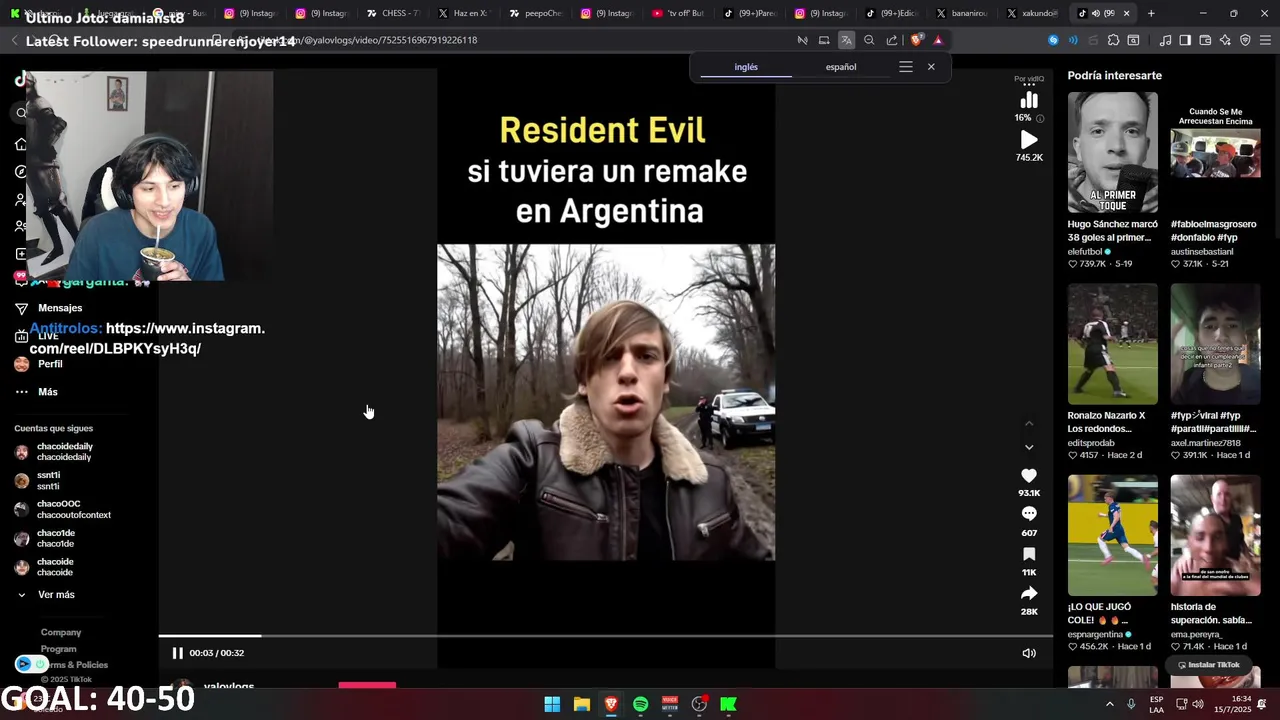The width and height of the screenshot is (1280, 720).
Task: Click the share page icon in address bar
Action: (x=892, y=40)
